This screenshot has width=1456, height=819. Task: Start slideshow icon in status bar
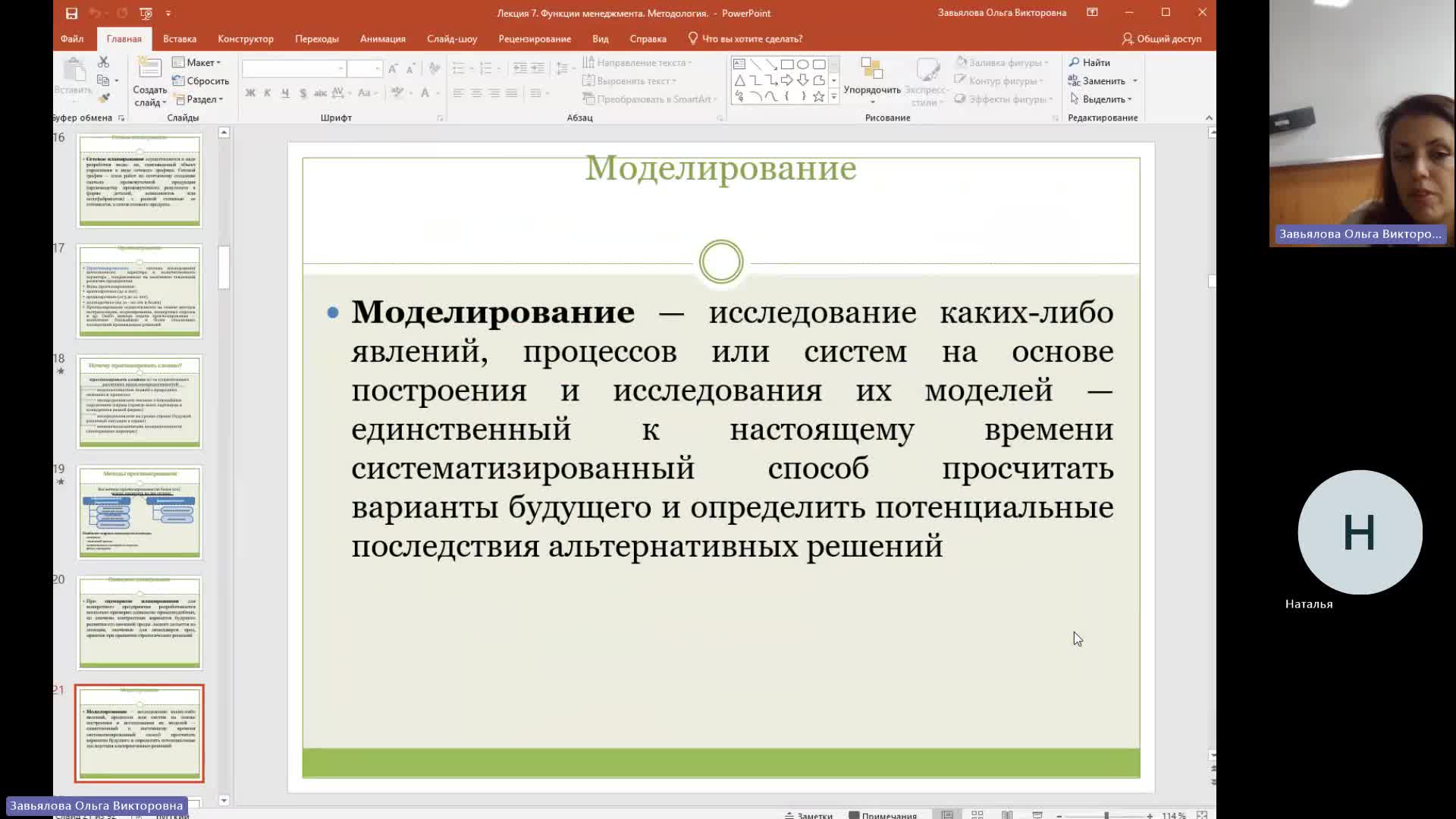click(x=1037, y=815)
